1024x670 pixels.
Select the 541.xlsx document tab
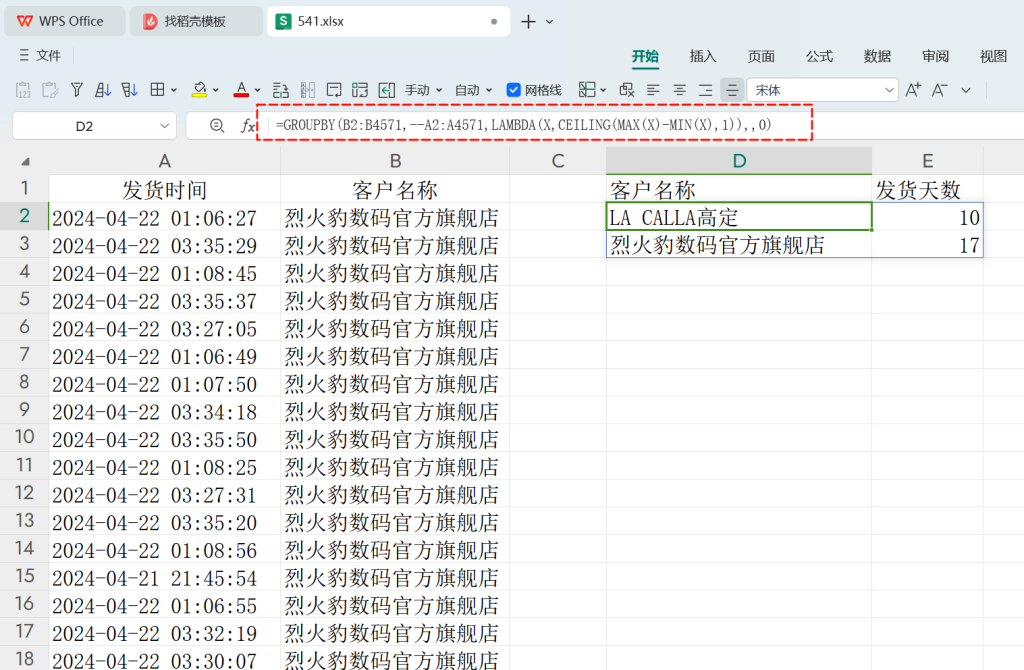(x=388, y=22)
